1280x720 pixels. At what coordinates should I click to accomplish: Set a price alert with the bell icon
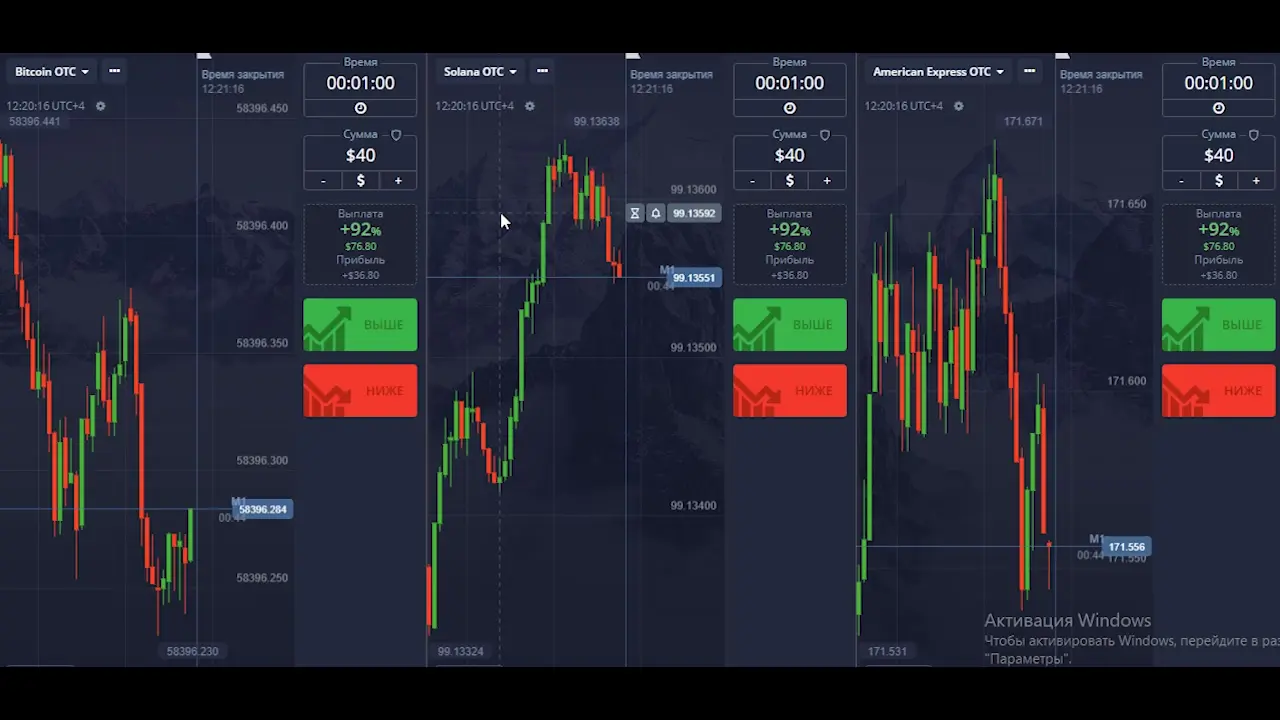click(656, 213)
